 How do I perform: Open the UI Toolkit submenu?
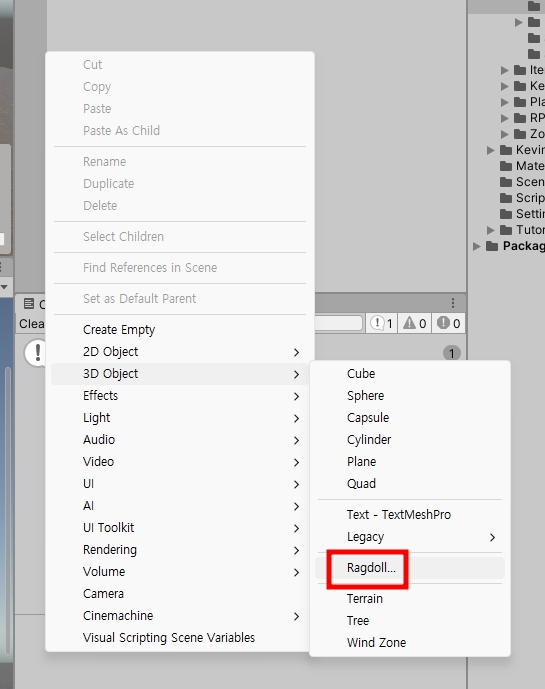coord(180,527)
